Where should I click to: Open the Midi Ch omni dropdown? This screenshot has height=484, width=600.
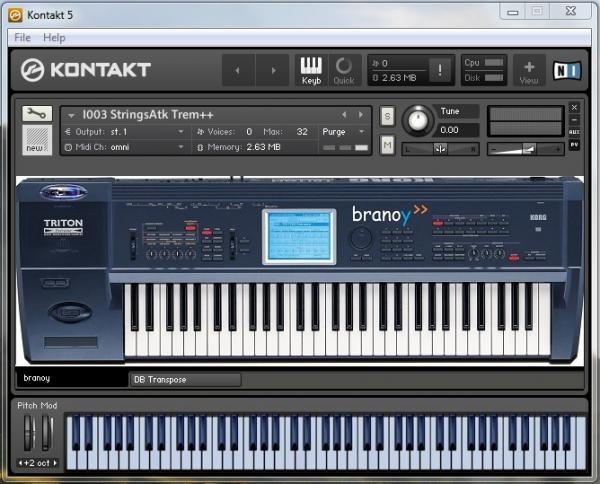click(x=124, y=147)
